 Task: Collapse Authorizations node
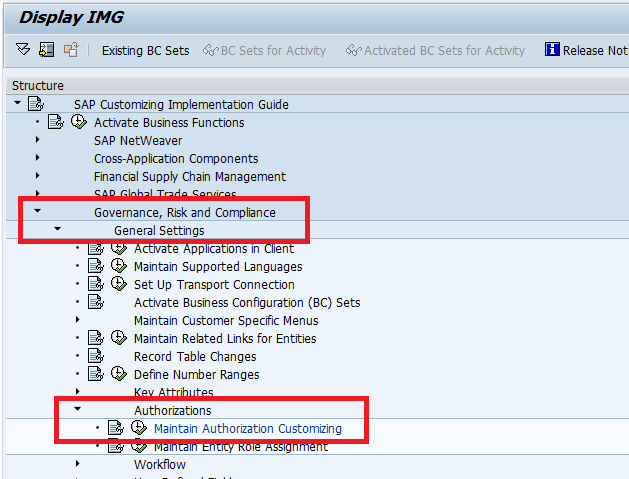77,409
